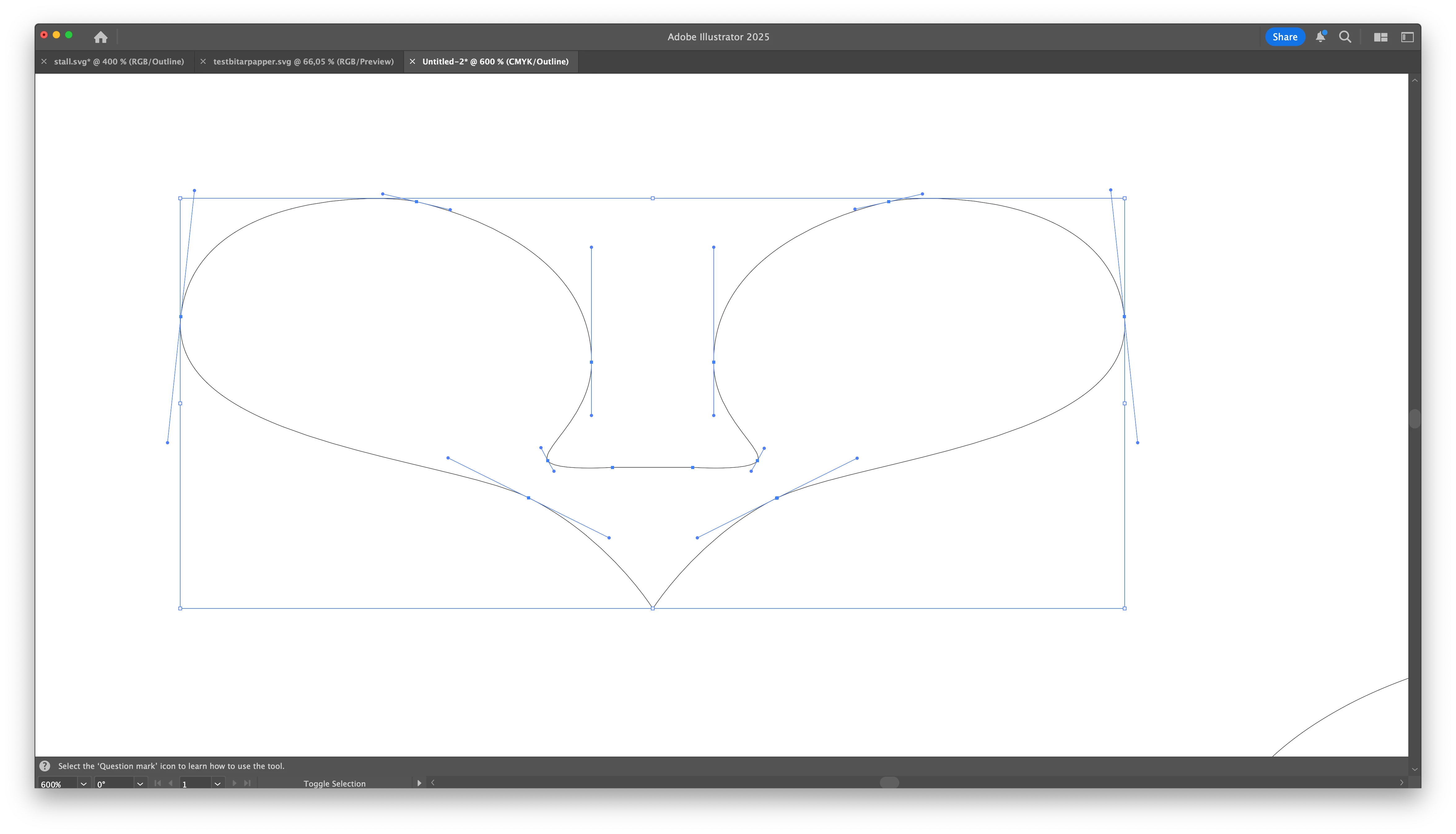Click the scroll up arrow
This screenshot has height=834, width=1456.
(x=1414, y=81)
